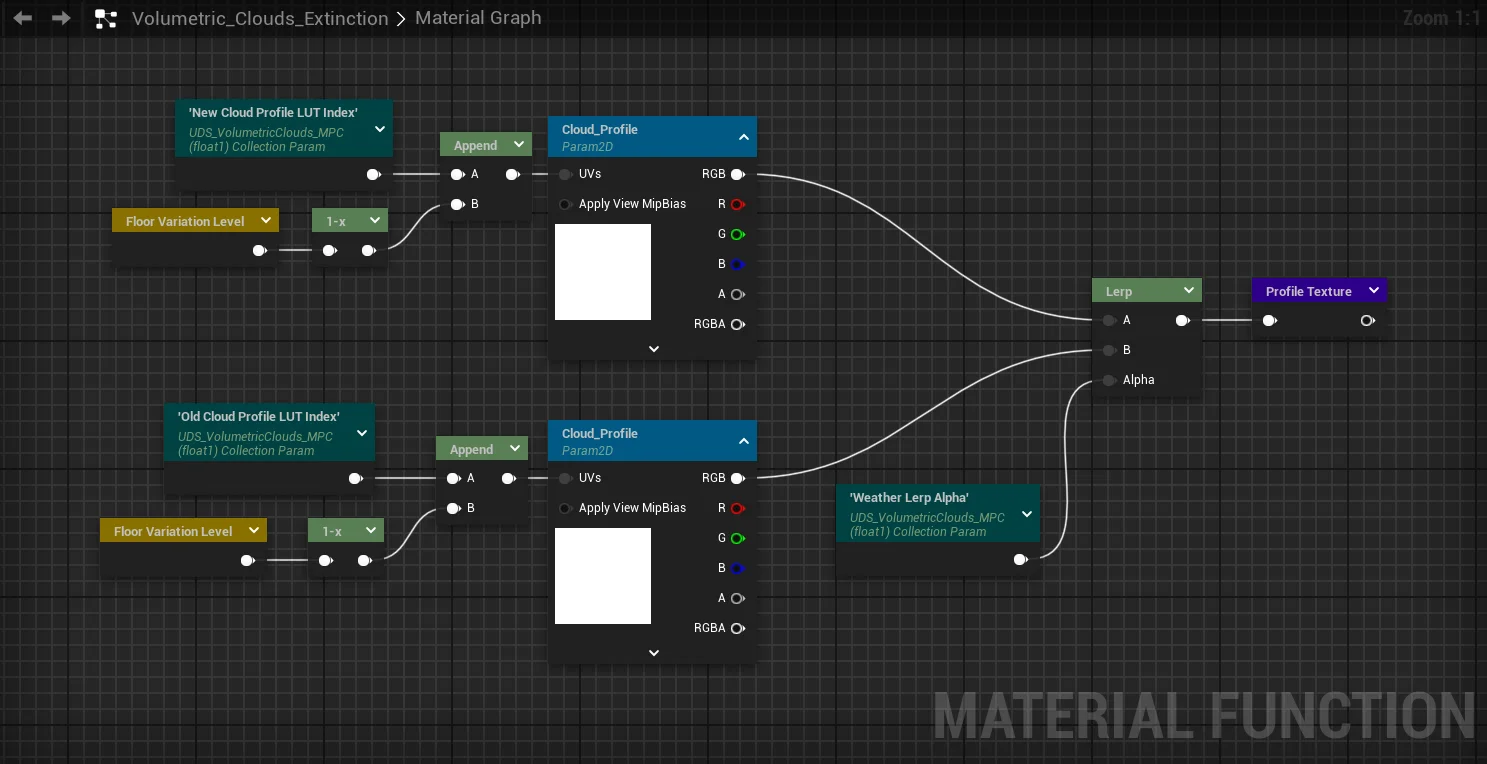Click top Cloud_Profile RGB output pin
Viewport: 1487px width, 764px height.
738,174
